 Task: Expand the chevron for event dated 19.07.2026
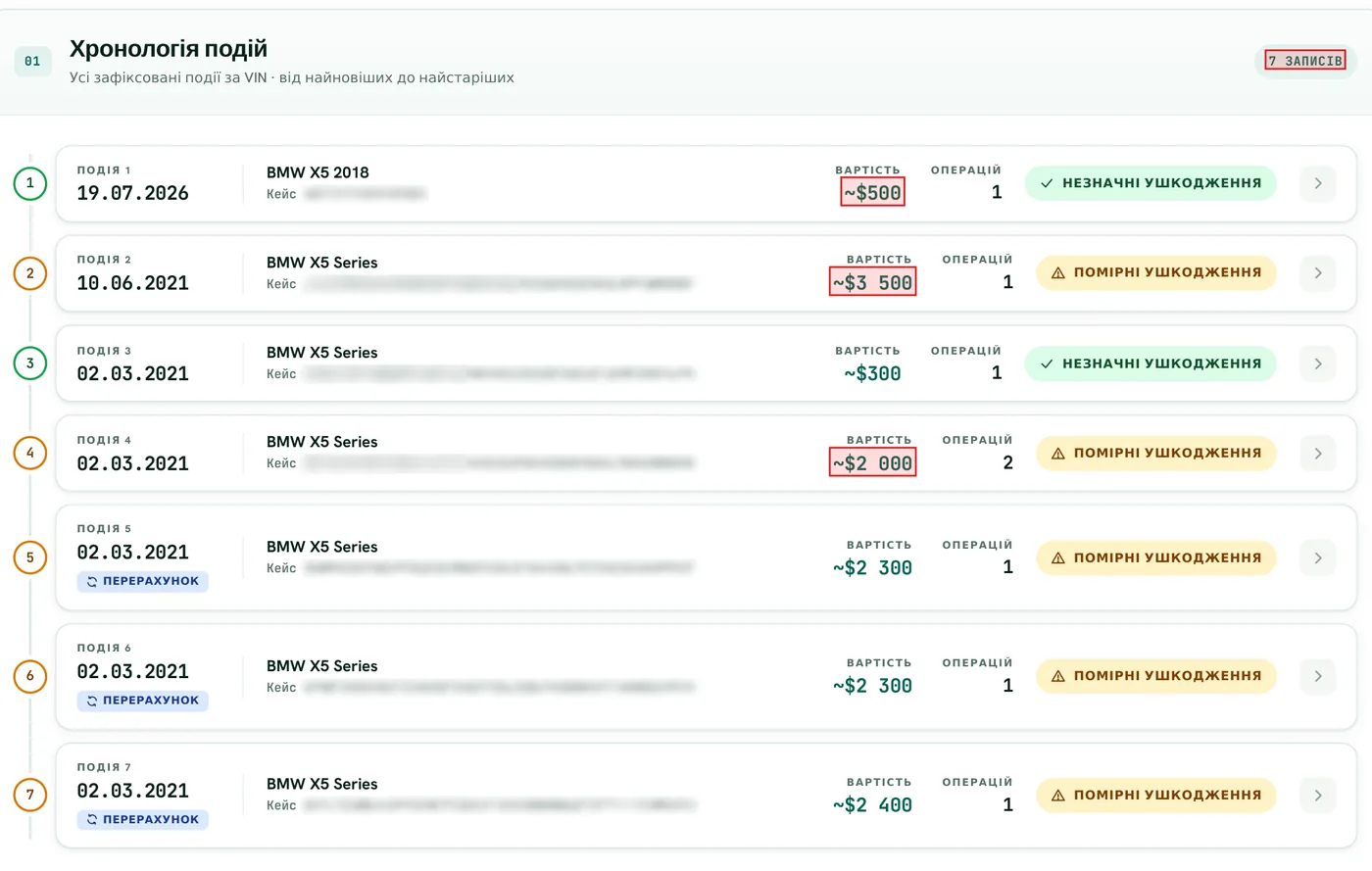pos(1318,183)
